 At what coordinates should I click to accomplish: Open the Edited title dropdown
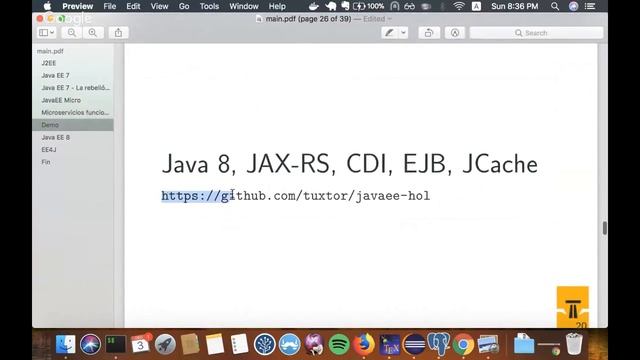coord(377,19)
